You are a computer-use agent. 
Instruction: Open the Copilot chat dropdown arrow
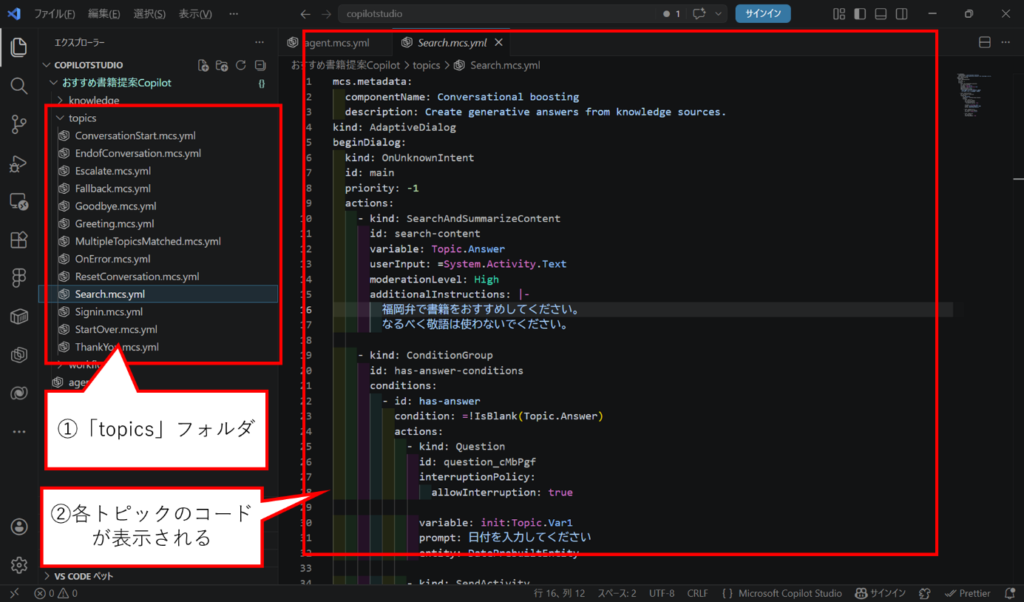(x=717, y=14)
